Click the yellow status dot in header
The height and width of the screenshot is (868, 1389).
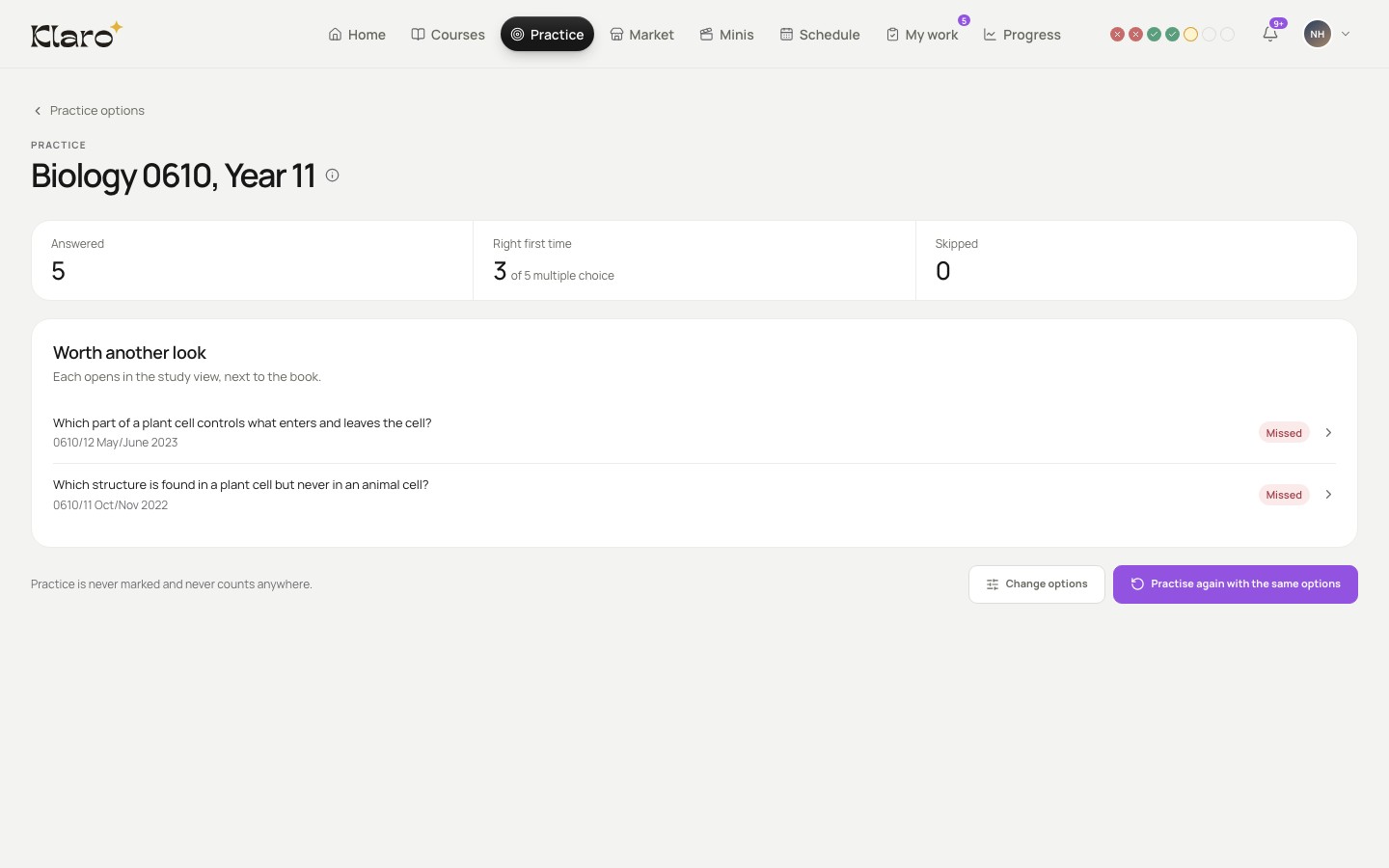pyautogui.click(x=1190, y=34)
